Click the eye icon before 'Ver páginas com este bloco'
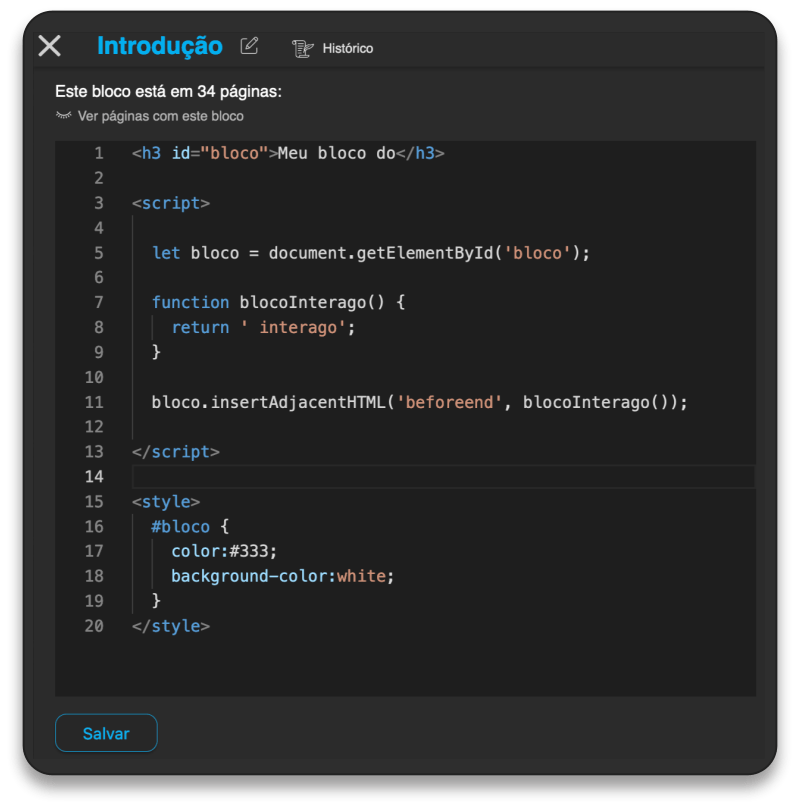 pos(61,114)
